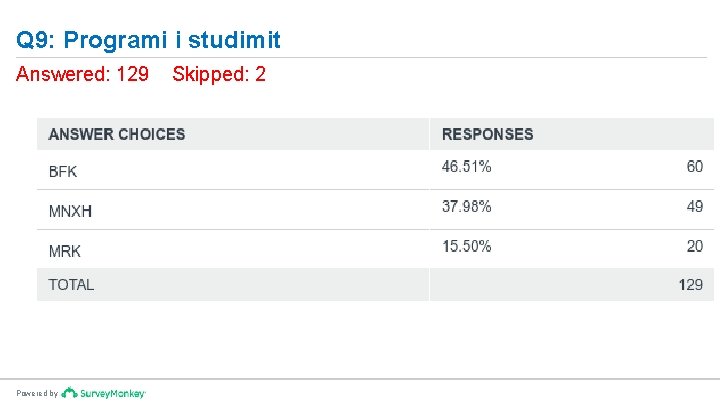Select the Q9 Programi i studimit title

click(148, 39)
